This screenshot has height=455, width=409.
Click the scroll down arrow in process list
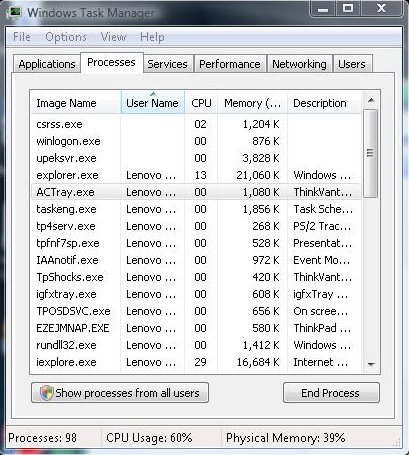pos(371,364)
